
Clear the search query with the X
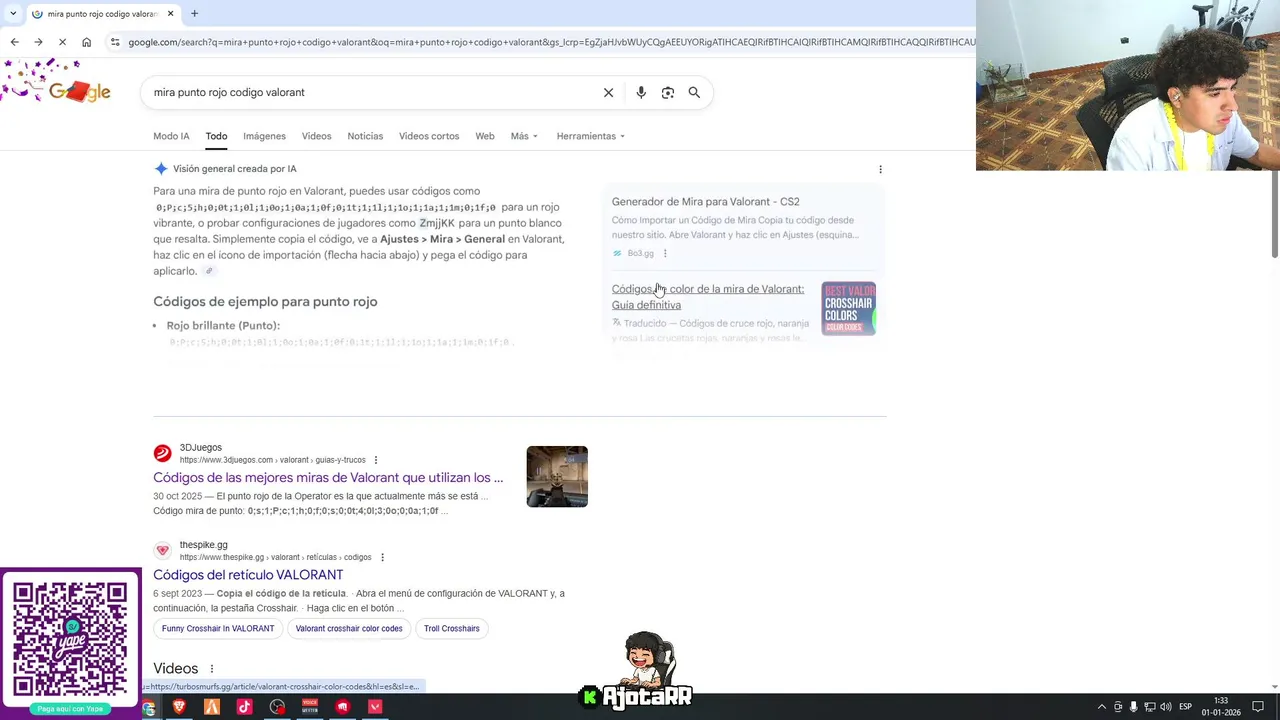click(x=608, y=92)
